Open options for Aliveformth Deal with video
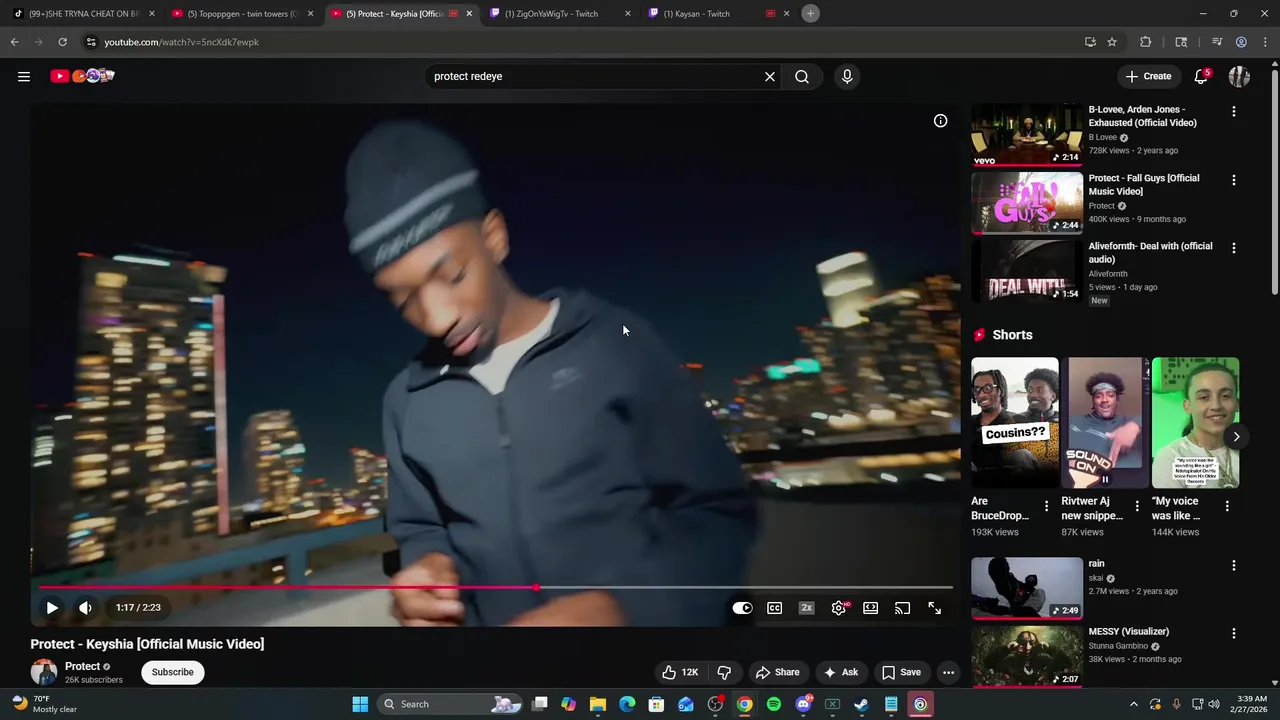 pos(1233,248)
